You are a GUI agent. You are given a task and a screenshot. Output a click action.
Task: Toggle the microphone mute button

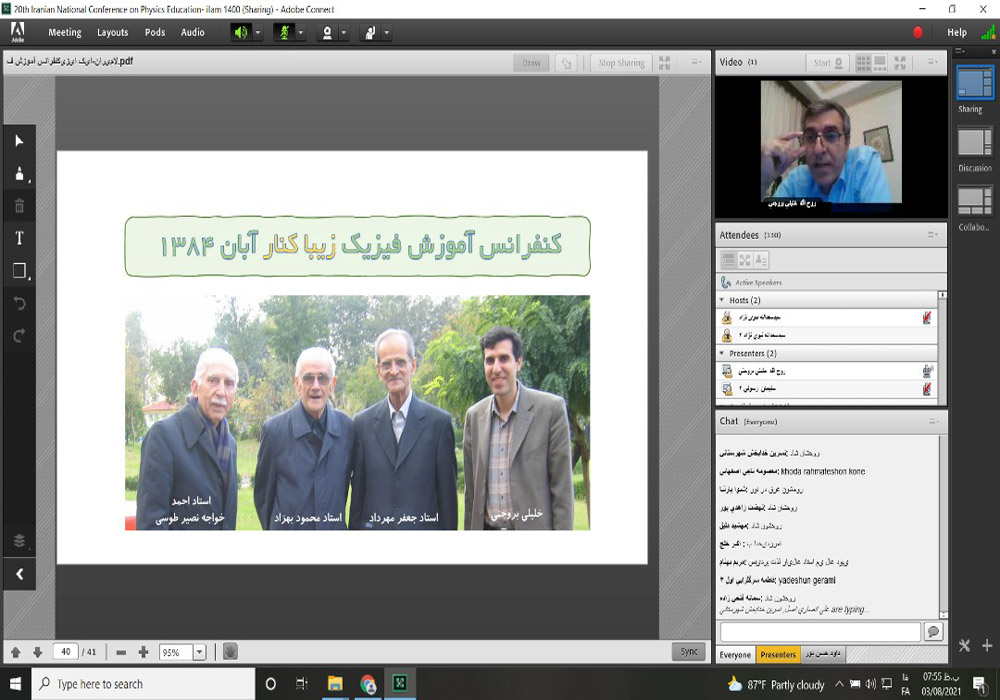283,32
